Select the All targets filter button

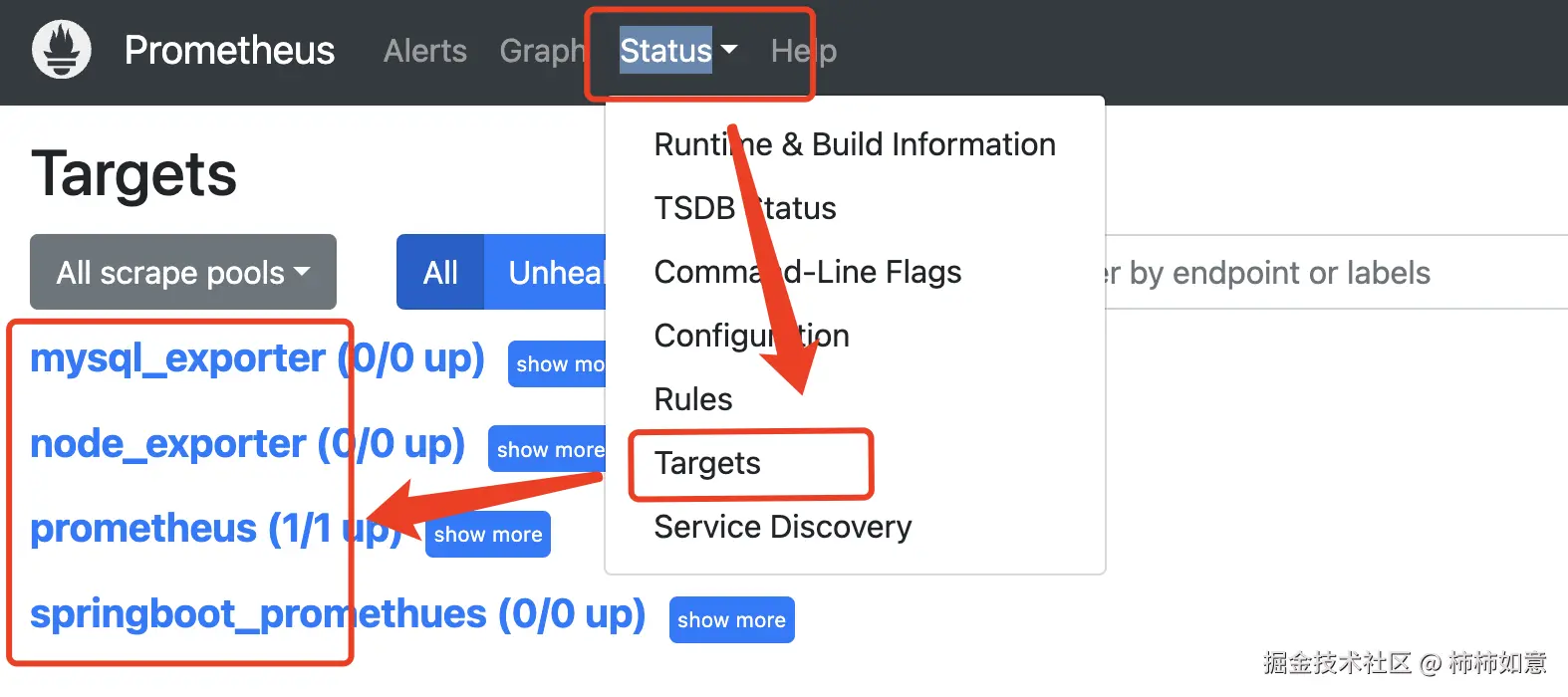point(440,272)
